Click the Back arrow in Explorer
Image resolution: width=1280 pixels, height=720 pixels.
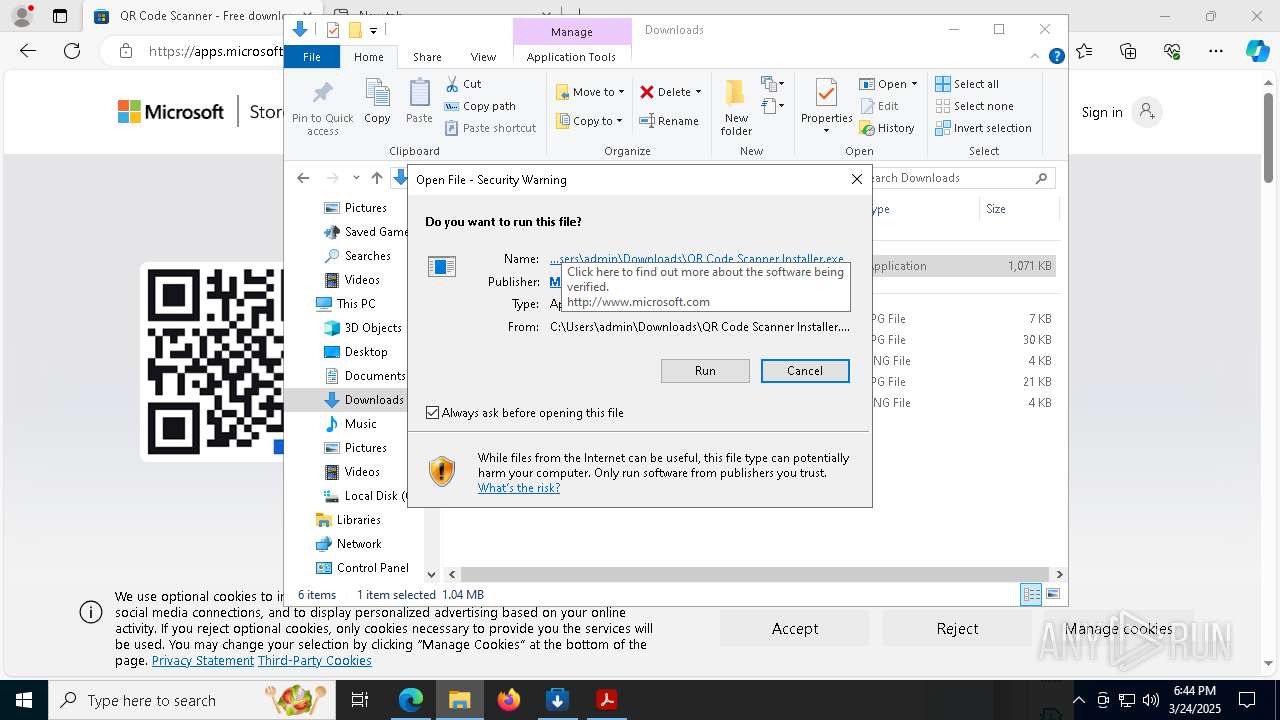tap(303, 178)
